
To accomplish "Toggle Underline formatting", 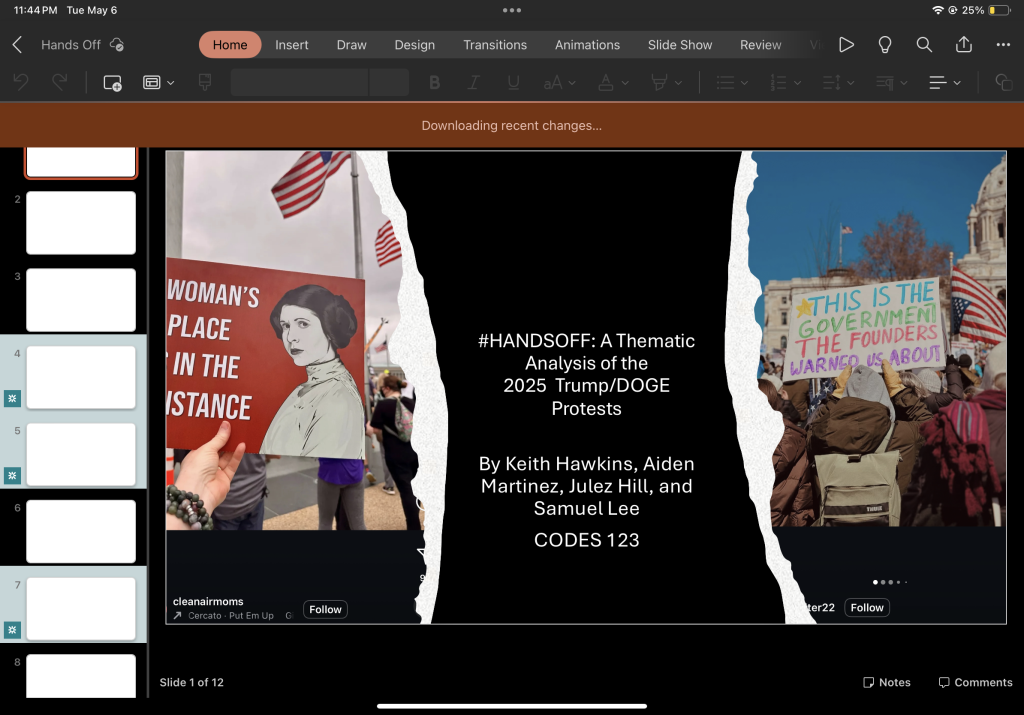I will click(x=513, y=82).
